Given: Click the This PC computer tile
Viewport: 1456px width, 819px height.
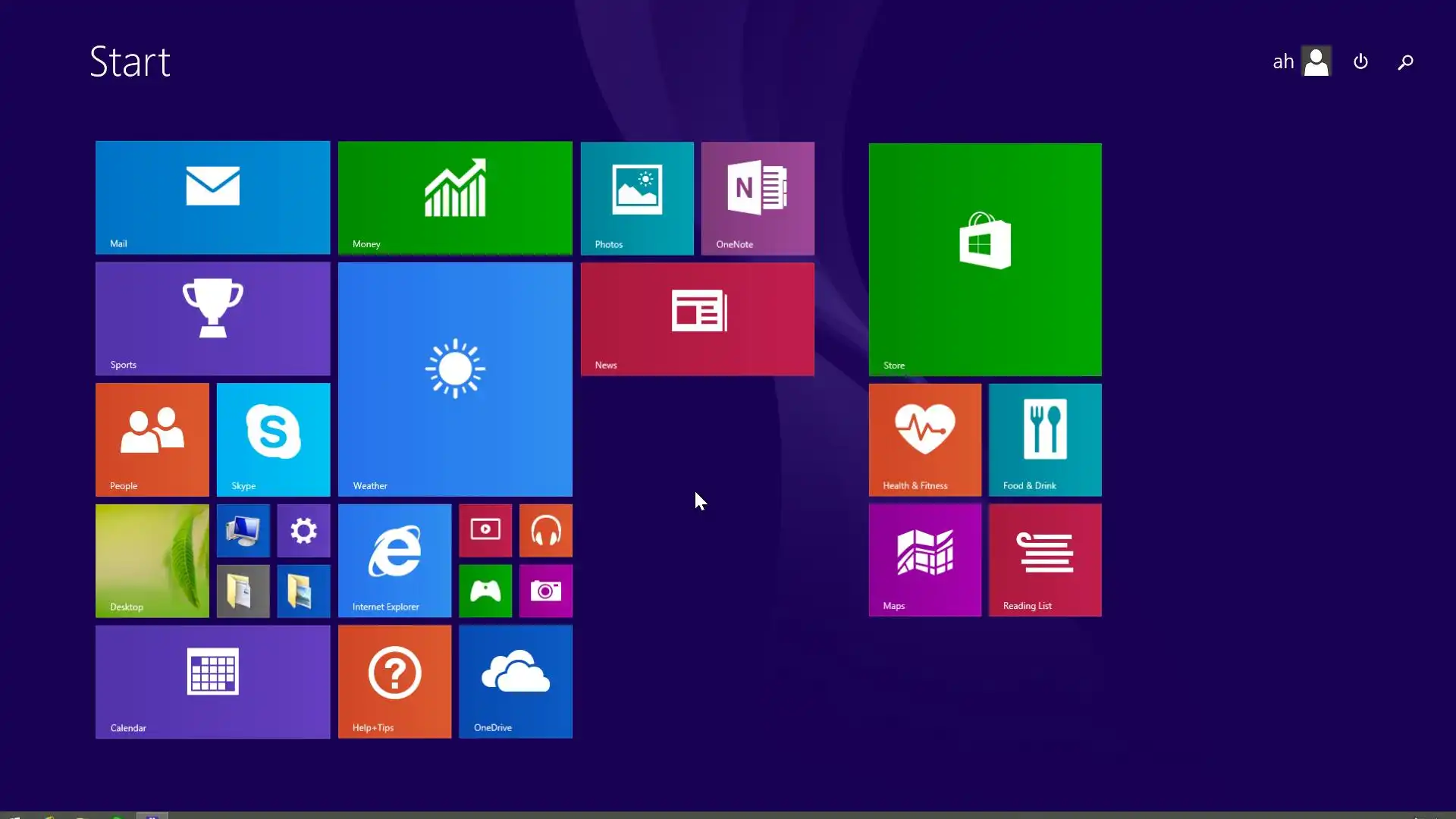Looking at the screenshot, I should 243,530.
